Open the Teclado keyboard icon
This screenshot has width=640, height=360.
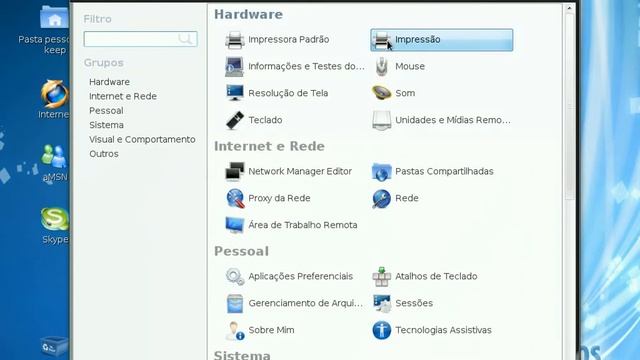click(x=235, y=120)
